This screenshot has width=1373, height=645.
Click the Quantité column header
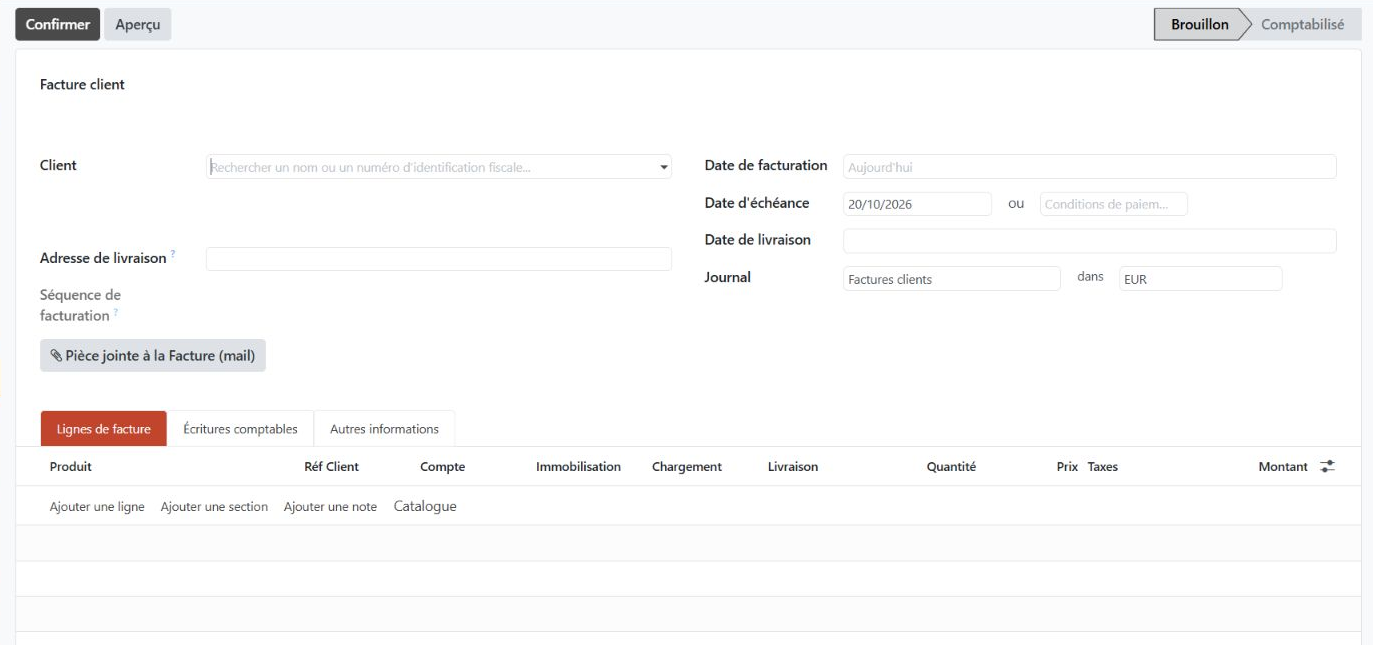[x=951, y=467]
